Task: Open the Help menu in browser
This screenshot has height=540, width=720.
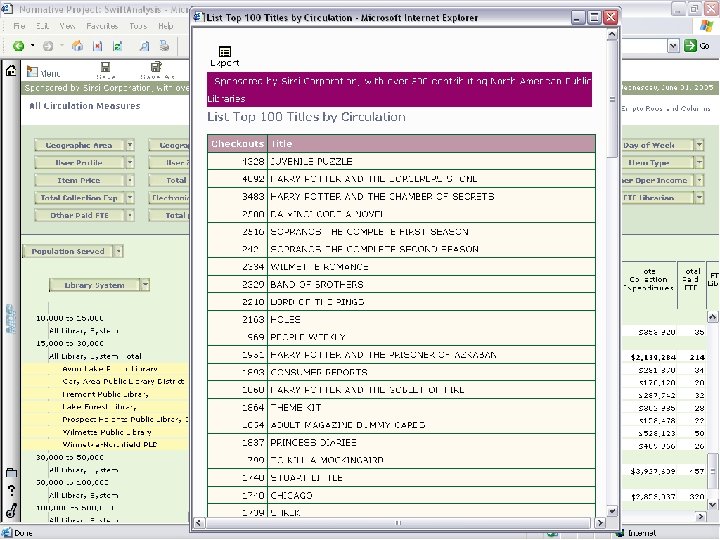Action: (165, 26)
